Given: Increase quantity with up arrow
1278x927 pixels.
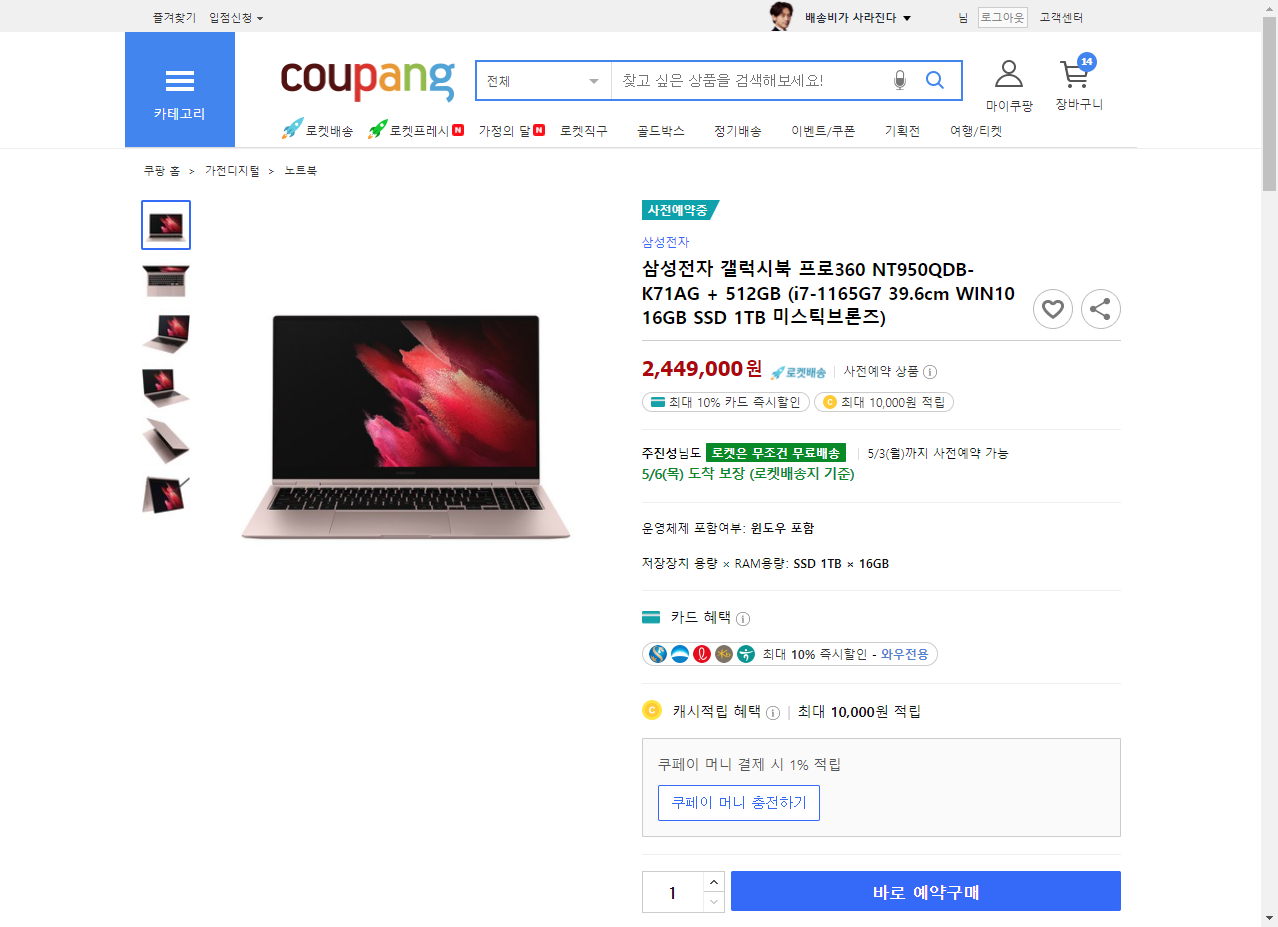Looking at the screenshot, I should pos(713,881).
